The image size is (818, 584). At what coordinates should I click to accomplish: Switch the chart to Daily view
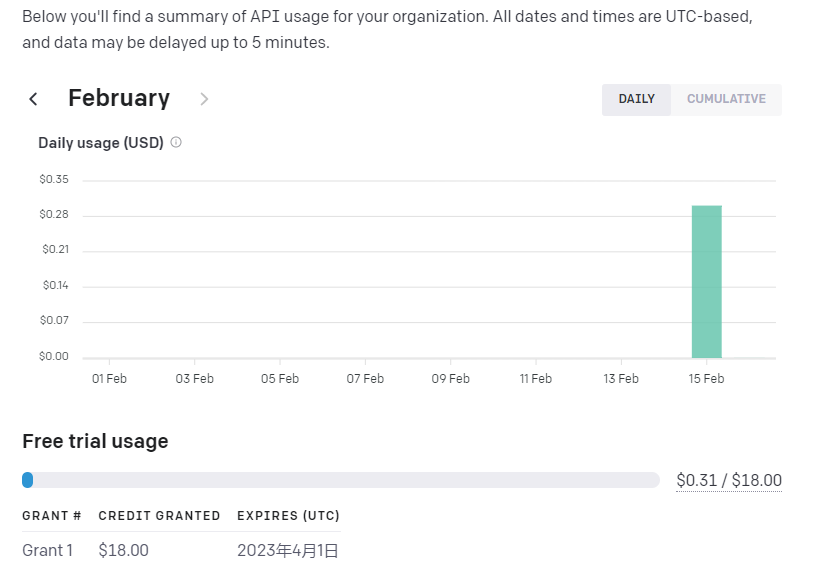(x=636, y=99)
